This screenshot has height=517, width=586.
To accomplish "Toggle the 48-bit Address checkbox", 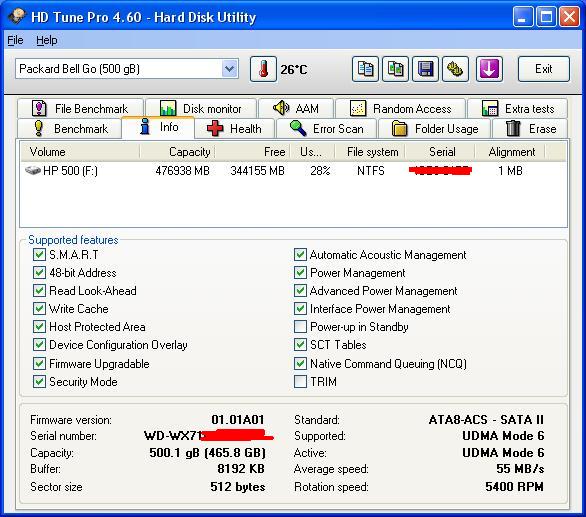I will (39, 273).
